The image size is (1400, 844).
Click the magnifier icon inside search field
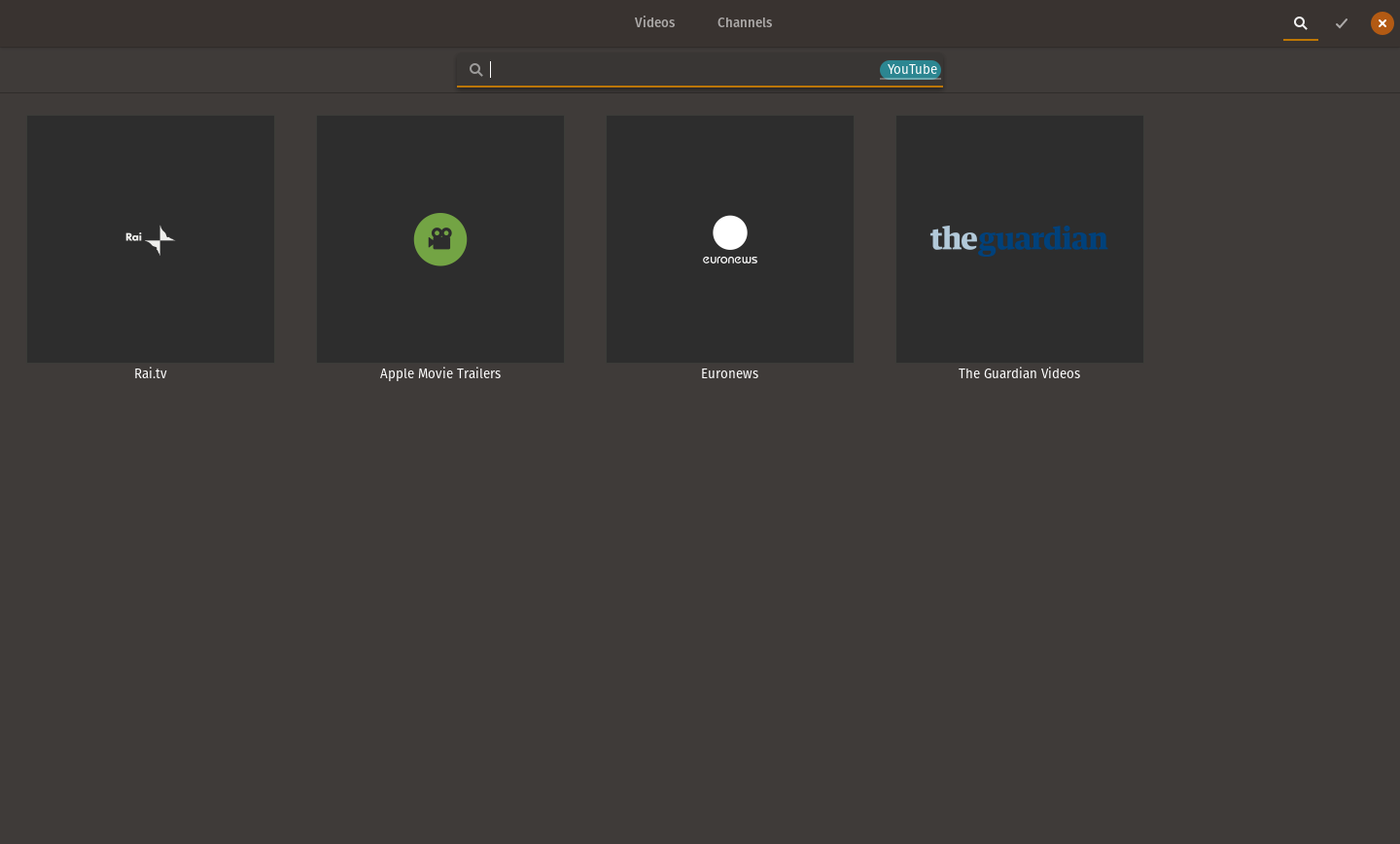point(476,70)
